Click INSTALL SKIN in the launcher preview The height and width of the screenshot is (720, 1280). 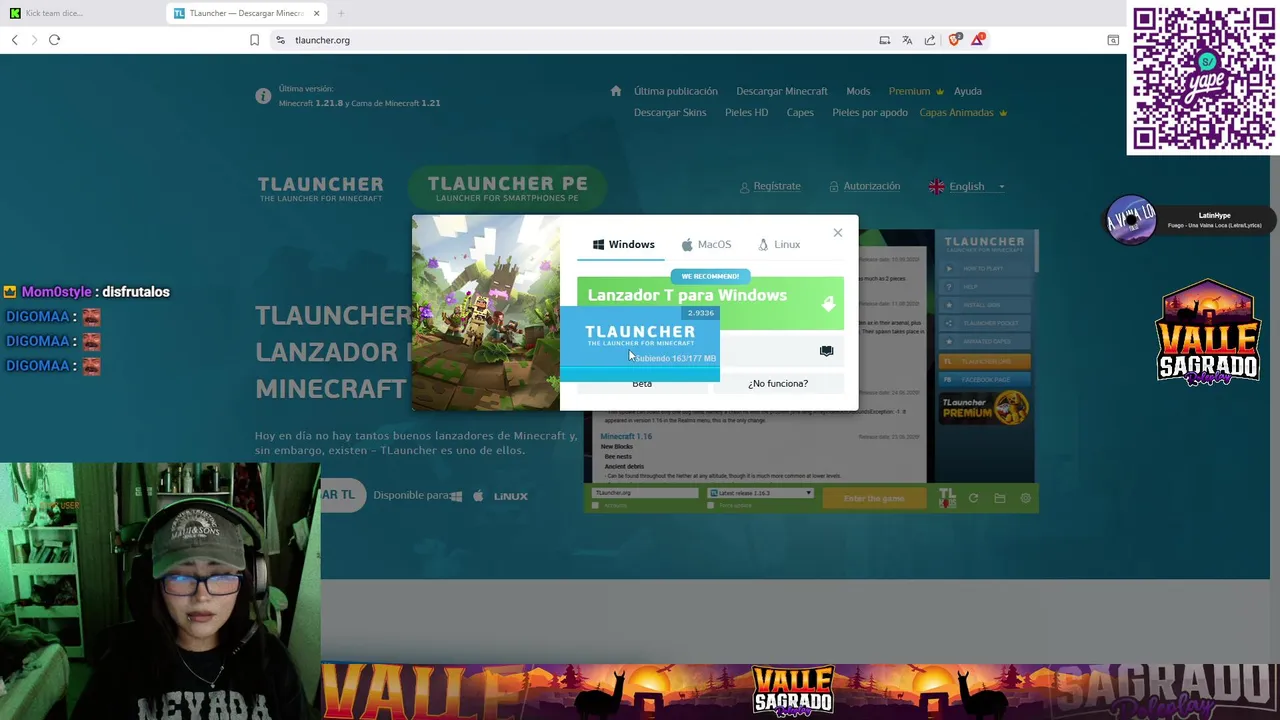click(x=985, y=305)
